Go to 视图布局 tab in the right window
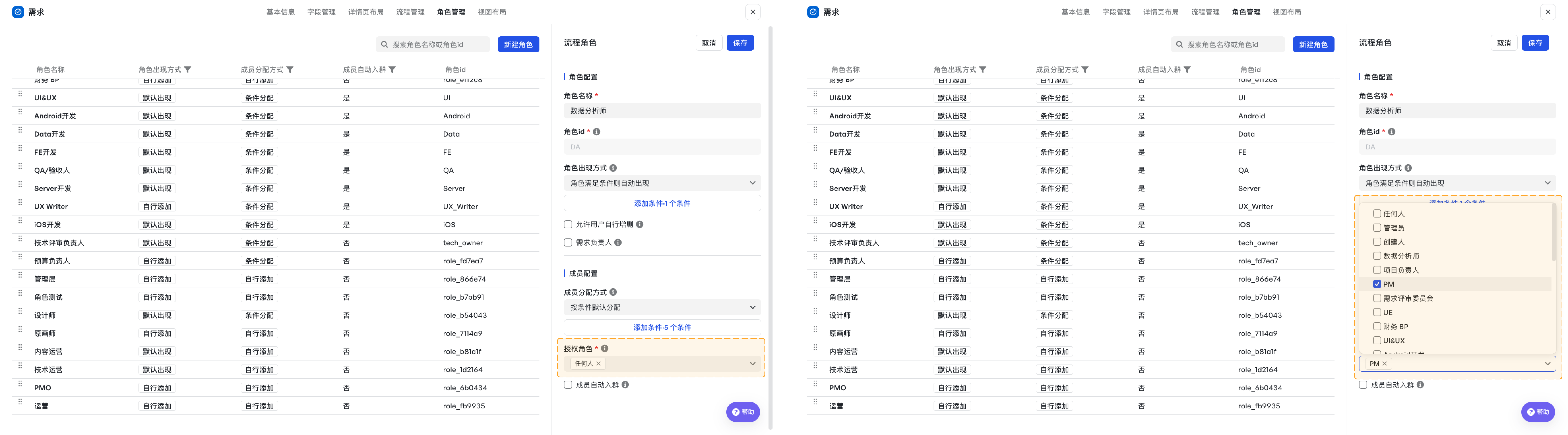 click(1287, 12)
